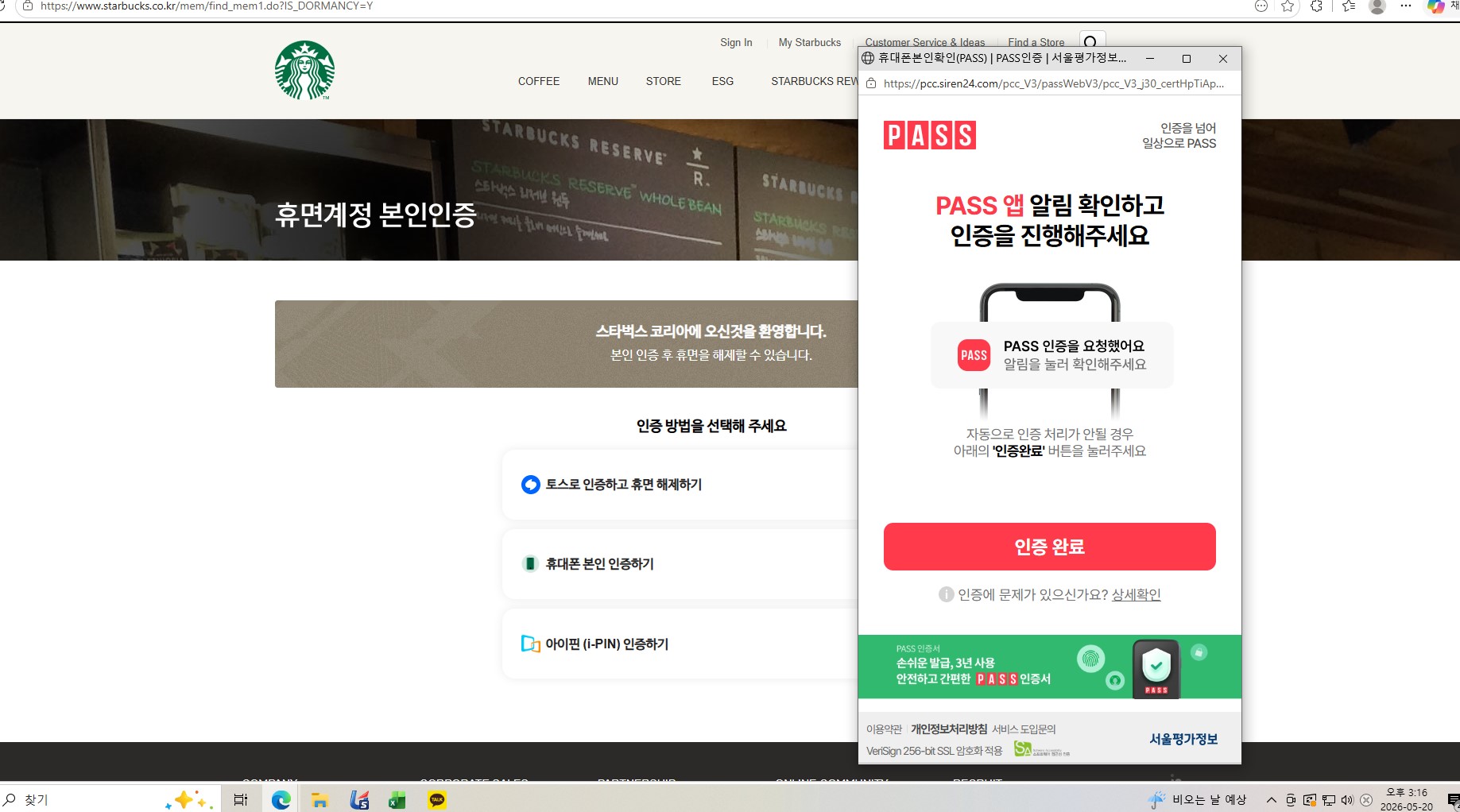
Task: Click the Sign In link
Action: point(736,42)
